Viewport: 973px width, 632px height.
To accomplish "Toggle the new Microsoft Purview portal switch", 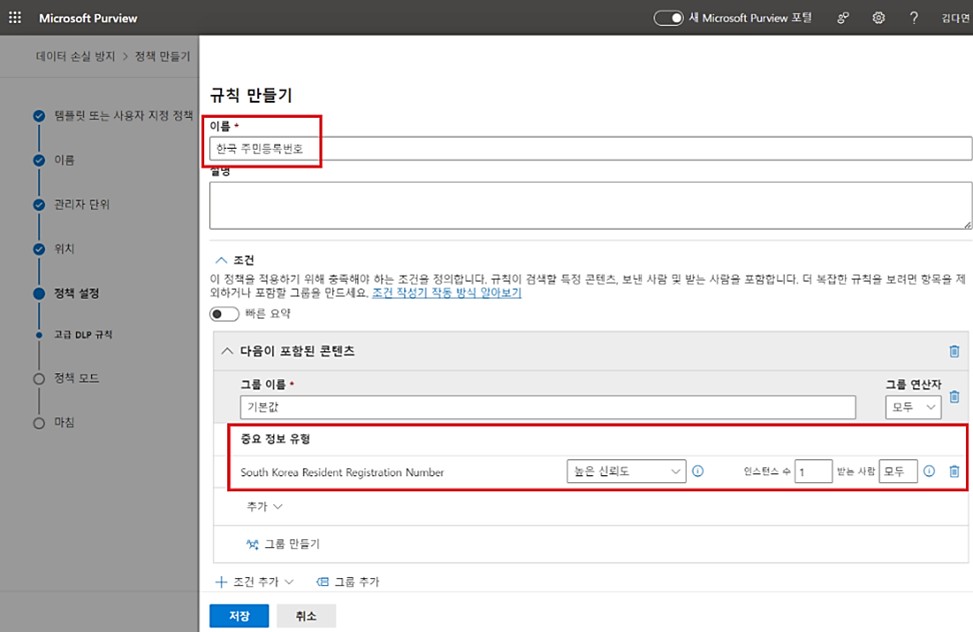I will (x=668, y=18).
